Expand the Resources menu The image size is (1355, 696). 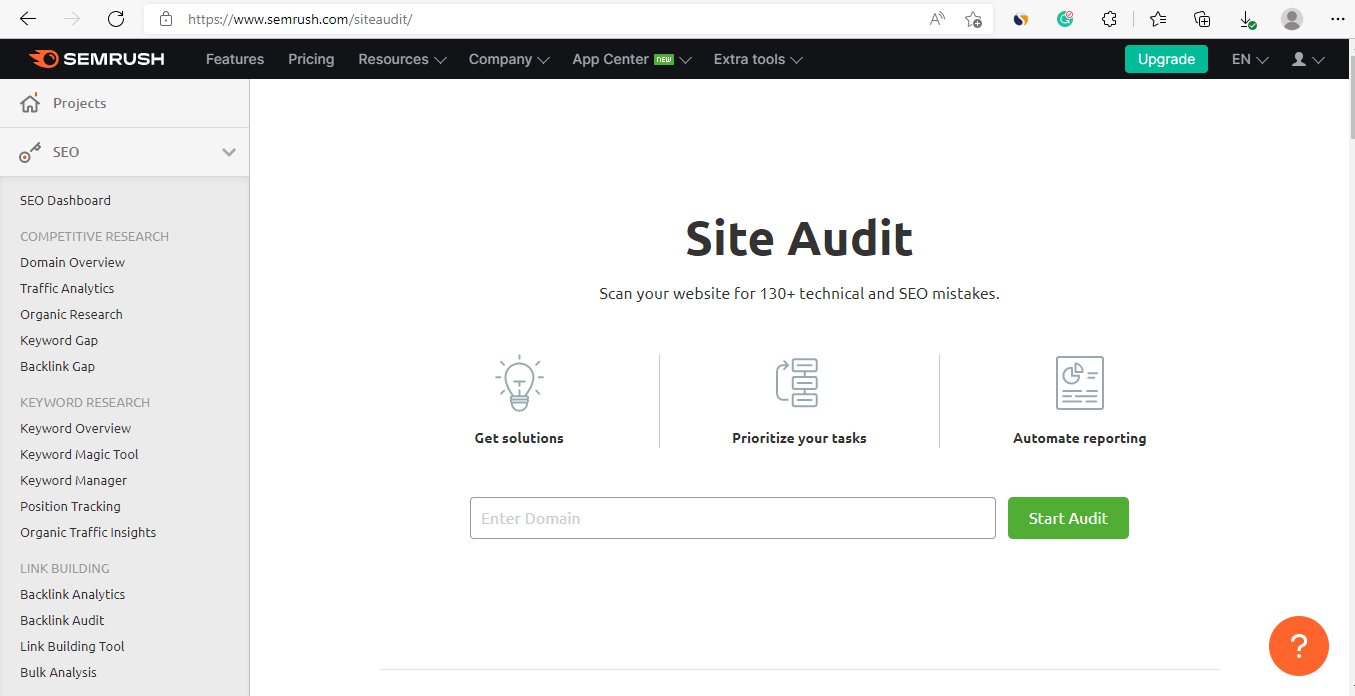(x=402, y=59)
